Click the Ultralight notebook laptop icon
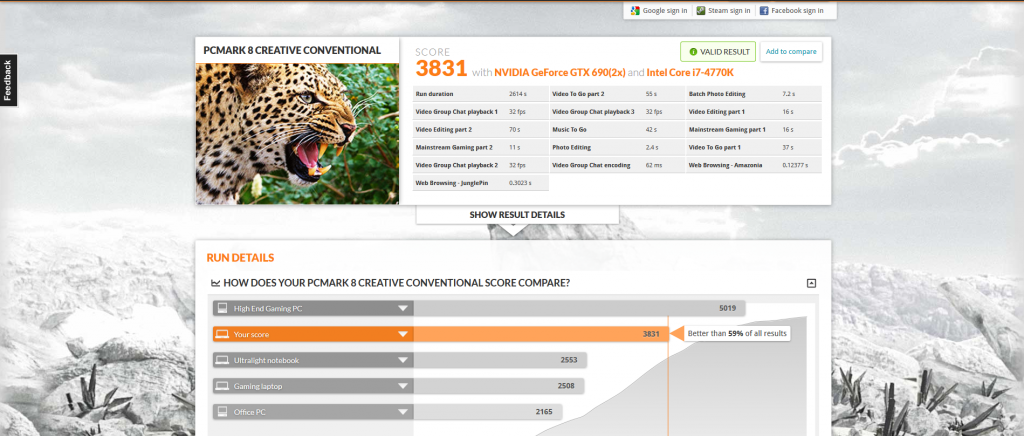The image size is (1024, 436). (x=221, y=360)
